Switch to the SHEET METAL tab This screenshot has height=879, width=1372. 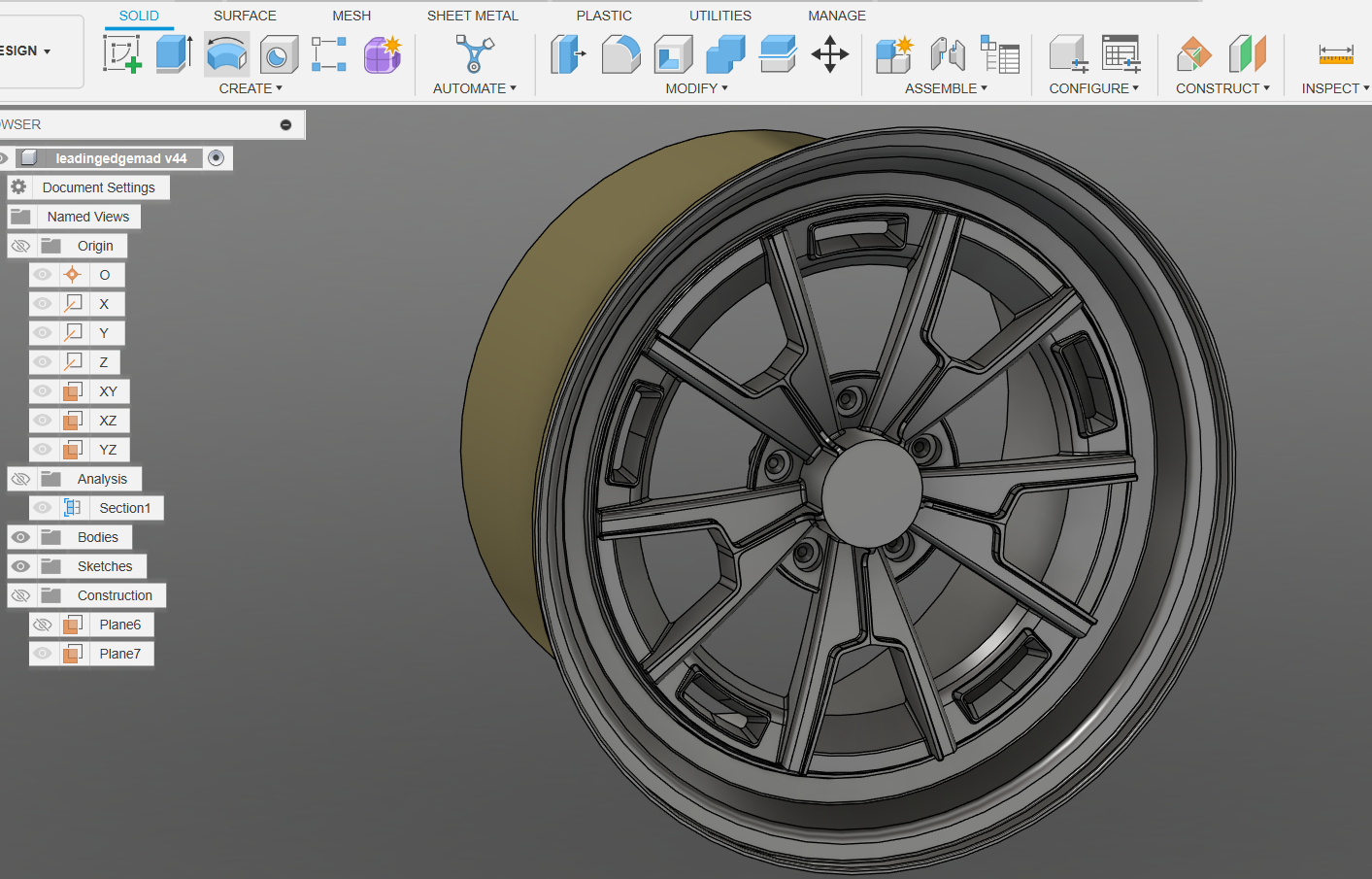pyautogui.click(x=472, y=16)
